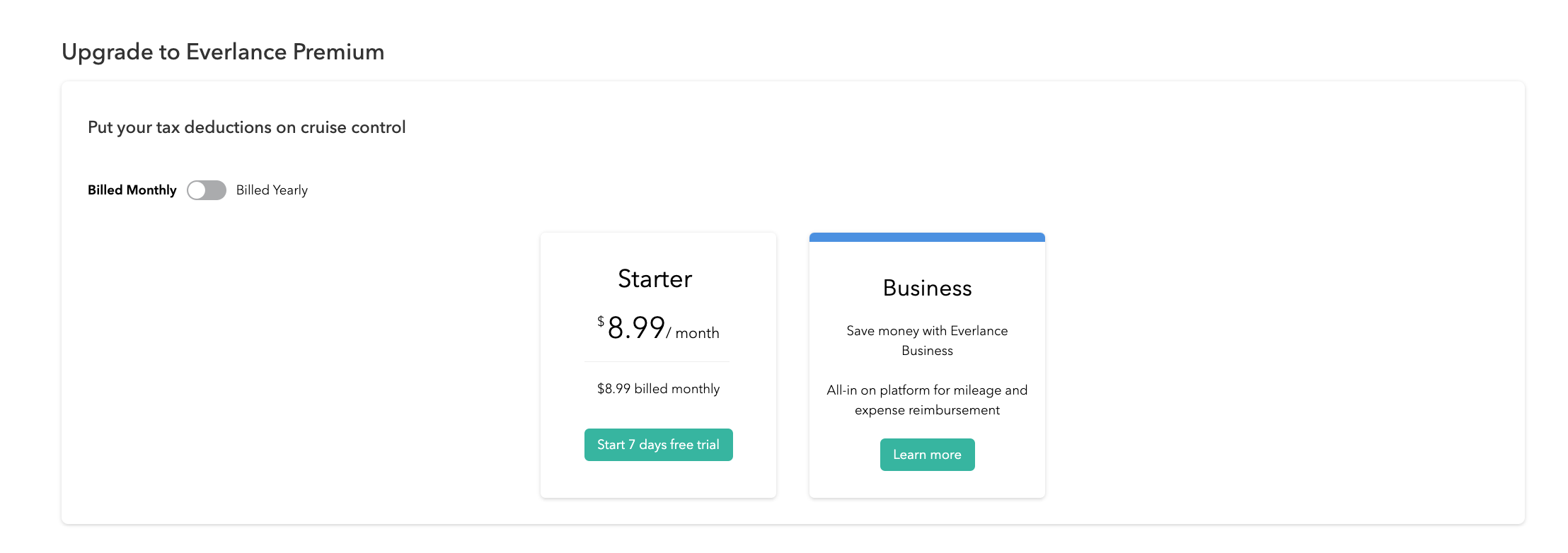Click the divider line under Starter price
The image size is (1568, 553).
coord(657,362)
